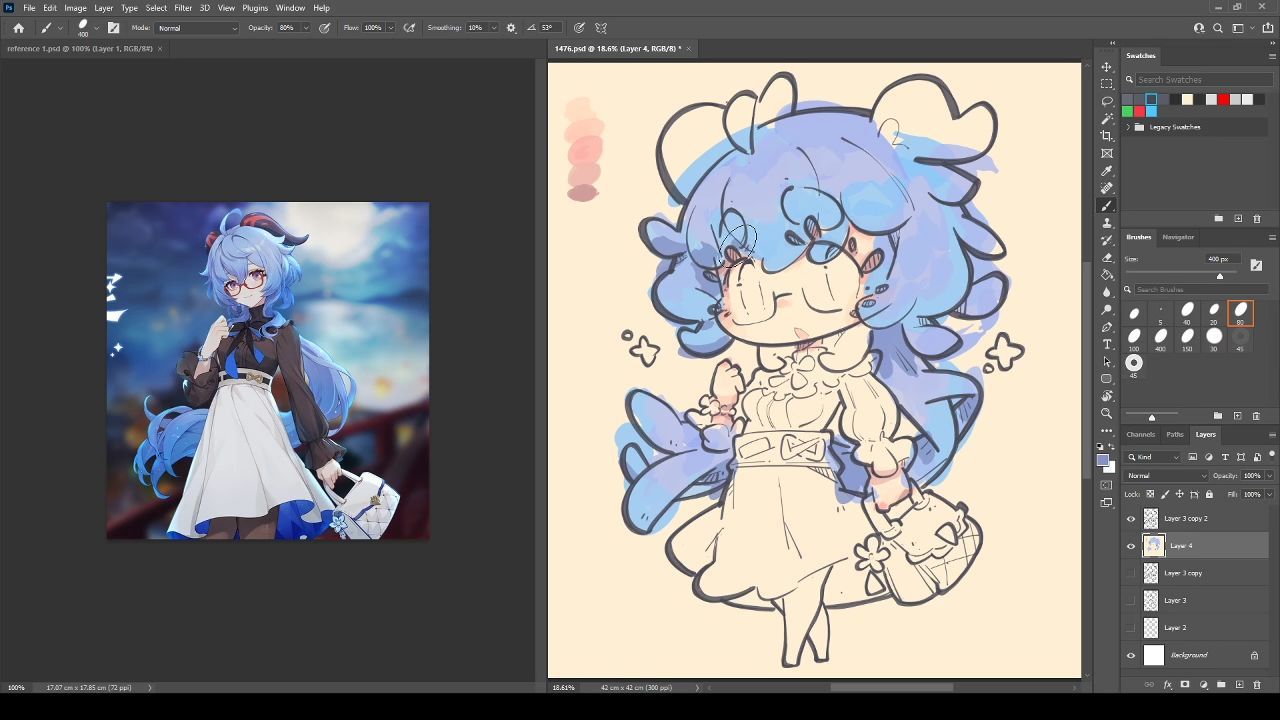Select the Magic Wand tool
Screen dimensions: 1280x720
click(1107, 119)
